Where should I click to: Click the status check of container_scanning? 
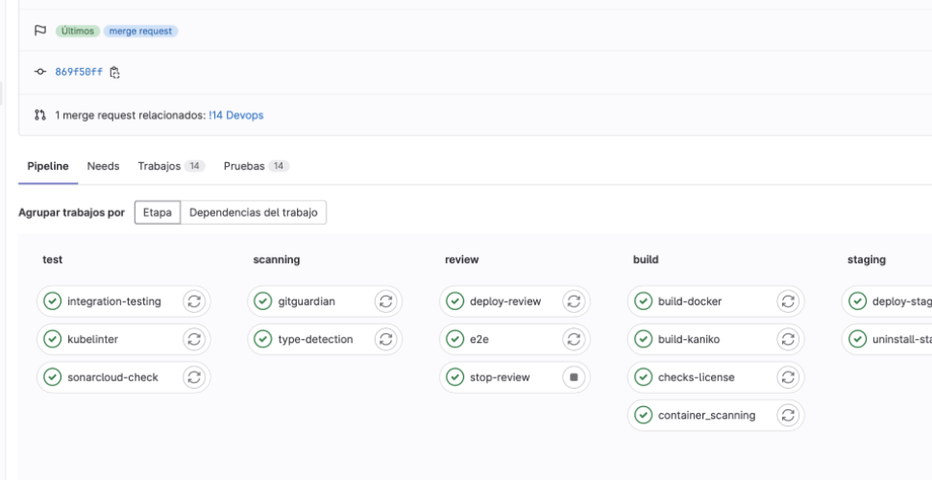[x=643, y=415]
